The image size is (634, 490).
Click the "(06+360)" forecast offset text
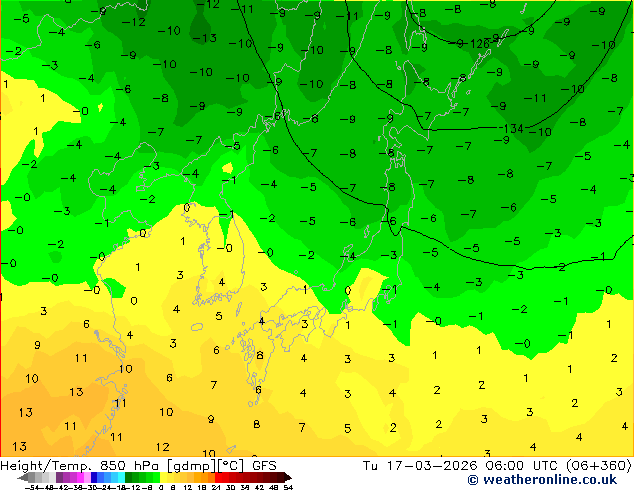[600, 466]
